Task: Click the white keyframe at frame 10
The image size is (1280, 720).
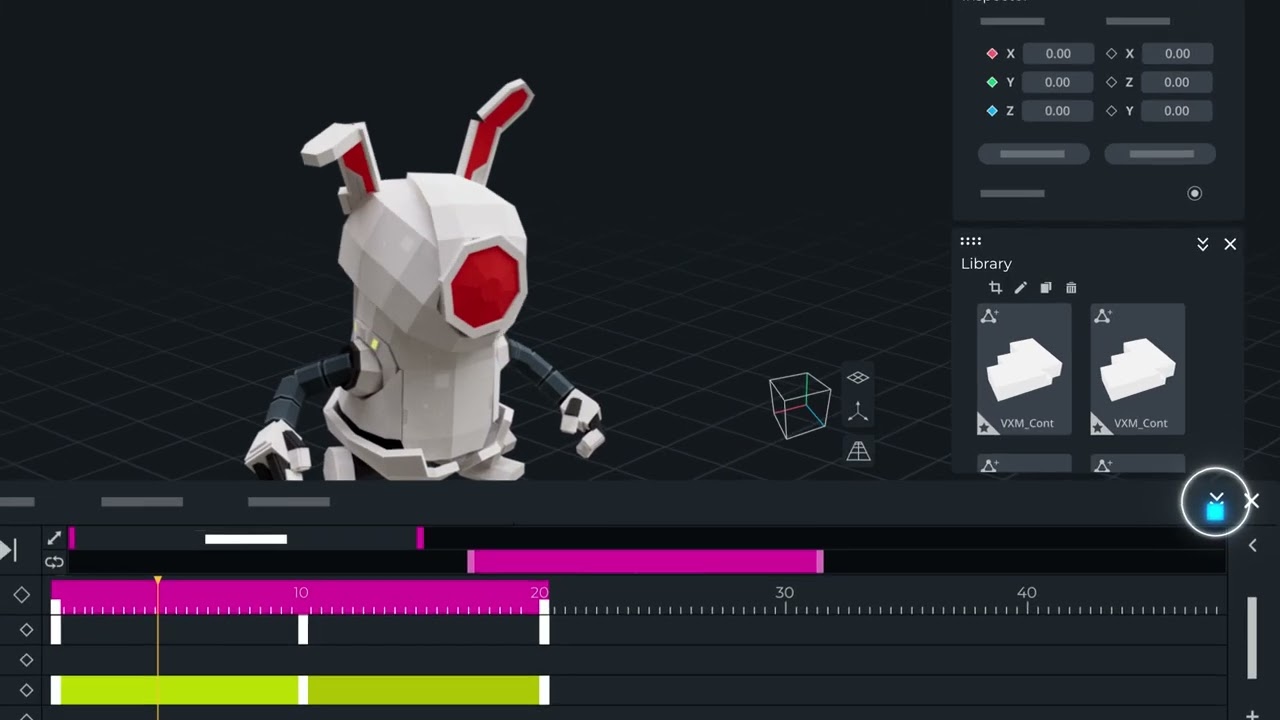Action: point(303,630)
